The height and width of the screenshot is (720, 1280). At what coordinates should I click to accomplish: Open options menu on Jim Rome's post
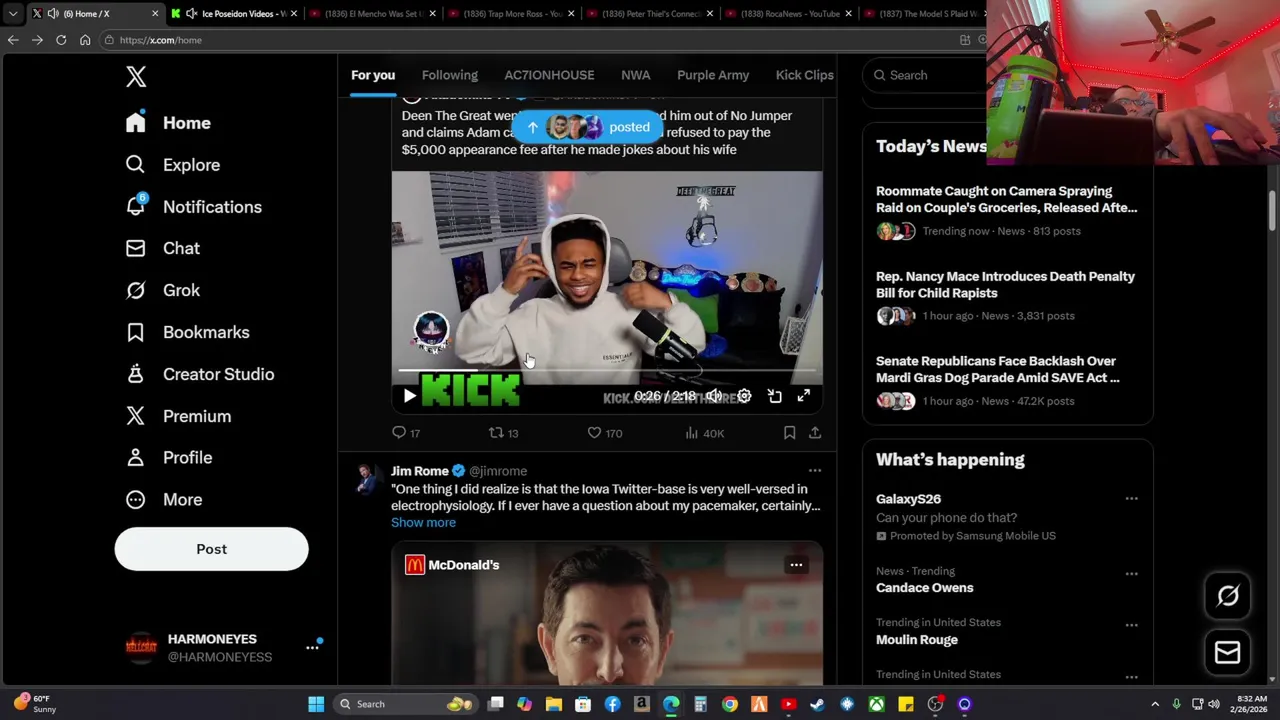point(815,471)
